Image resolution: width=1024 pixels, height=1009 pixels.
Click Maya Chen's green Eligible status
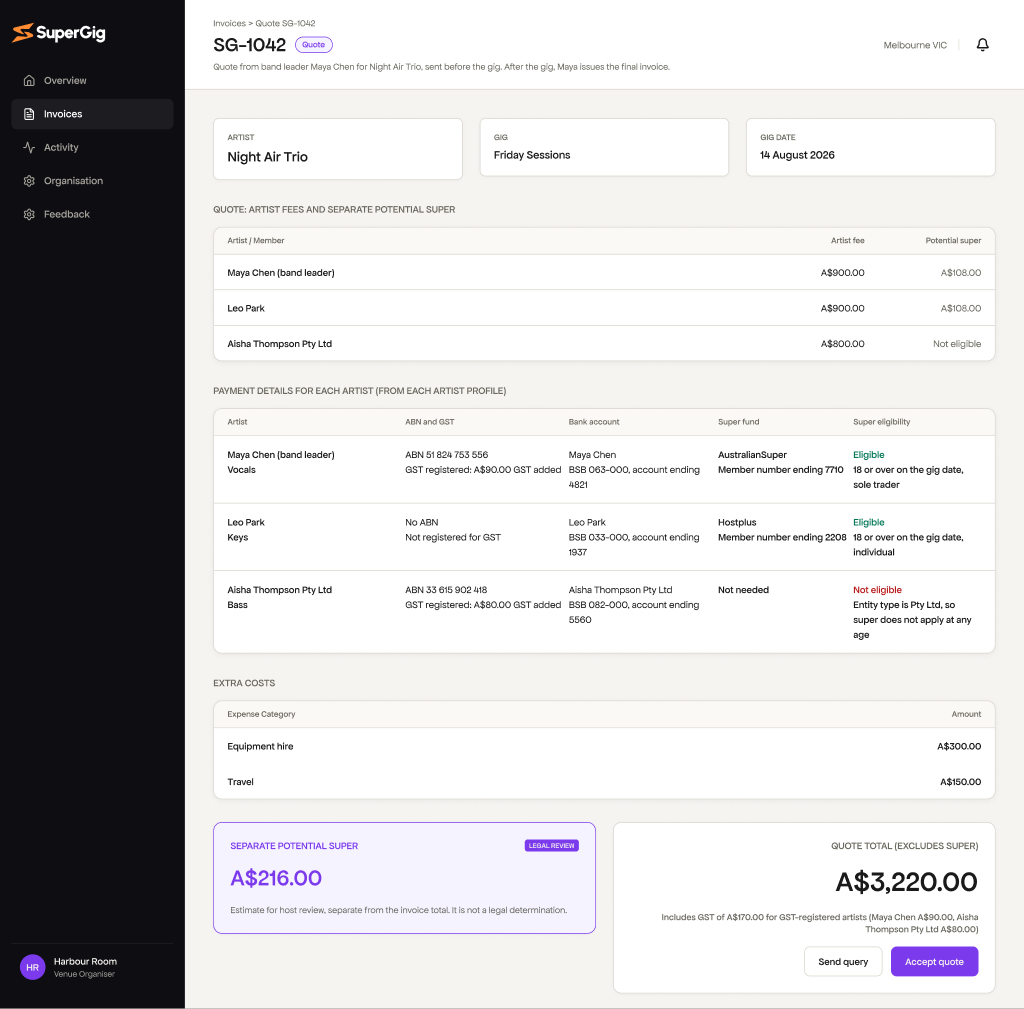click(x=869, y=455)
